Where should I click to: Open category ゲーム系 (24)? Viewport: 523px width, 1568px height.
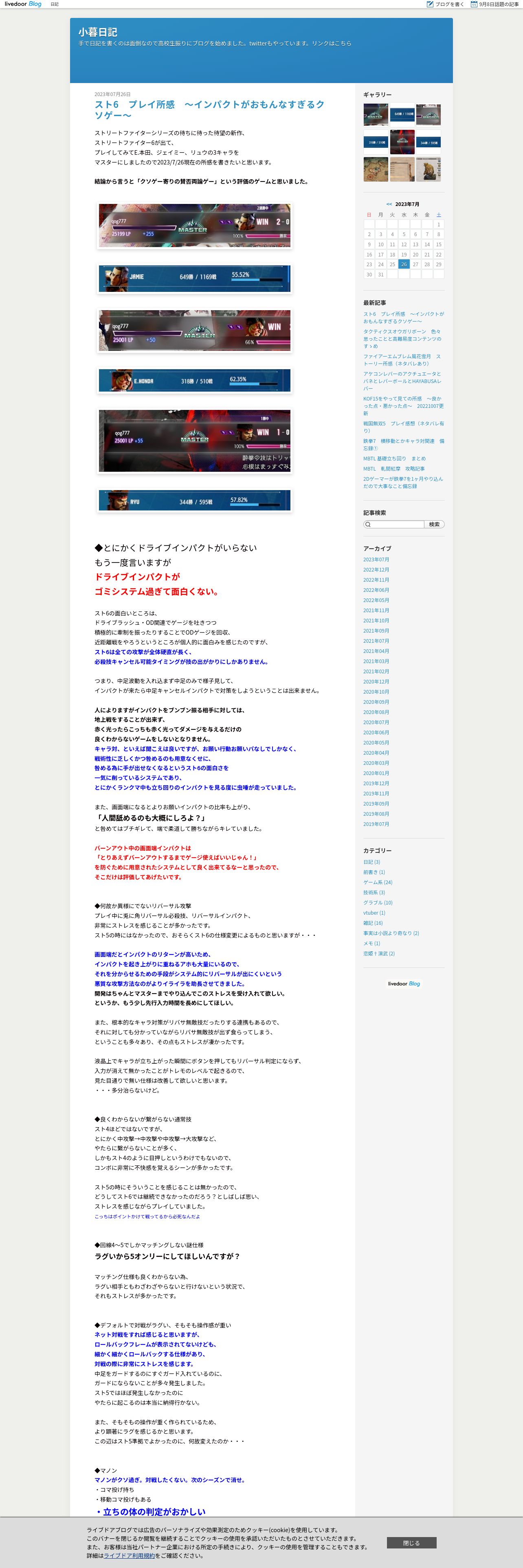tap(378, 882)
